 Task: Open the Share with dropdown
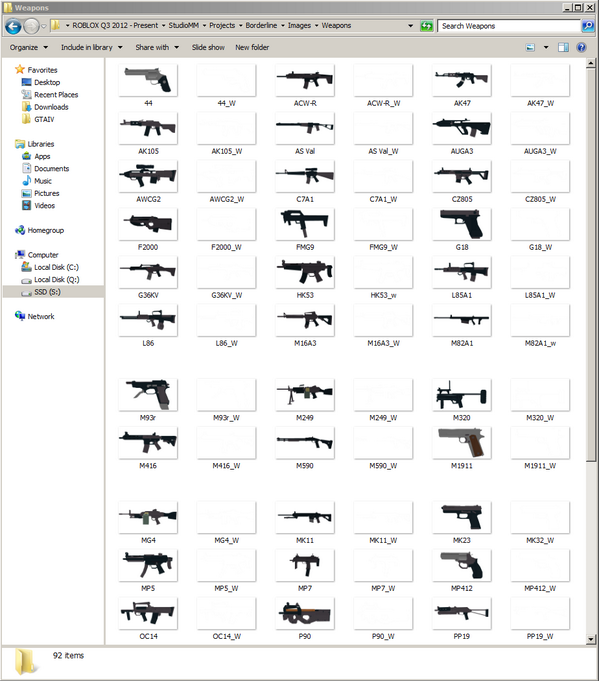[x=157, y=47]
